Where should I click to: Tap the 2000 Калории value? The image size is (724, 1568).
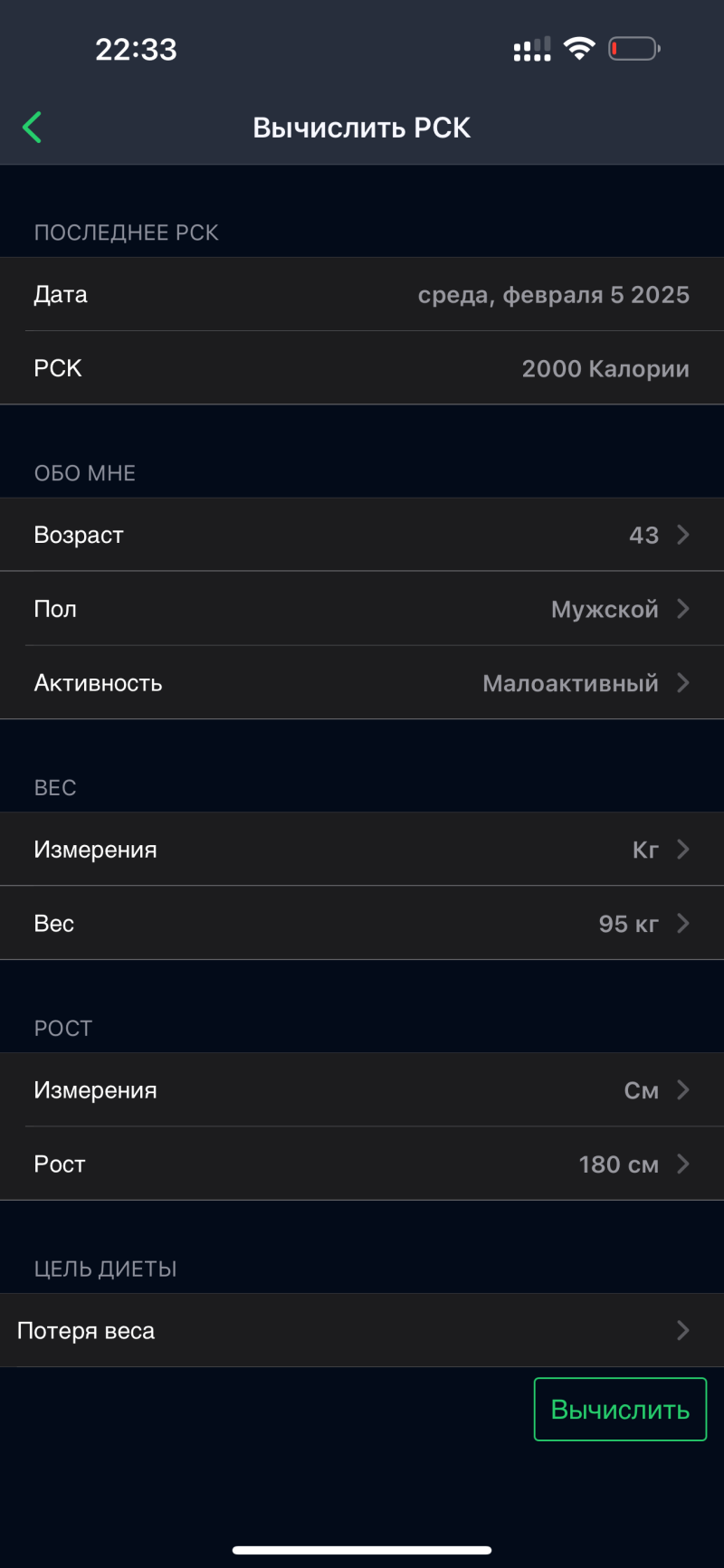(x=605, y=369)
